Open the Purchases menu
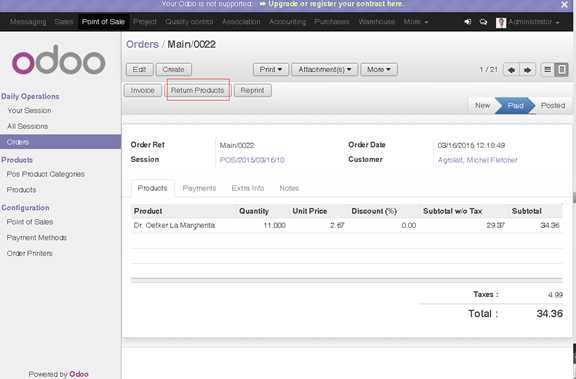The image size is (576, 379). point(332,22)
